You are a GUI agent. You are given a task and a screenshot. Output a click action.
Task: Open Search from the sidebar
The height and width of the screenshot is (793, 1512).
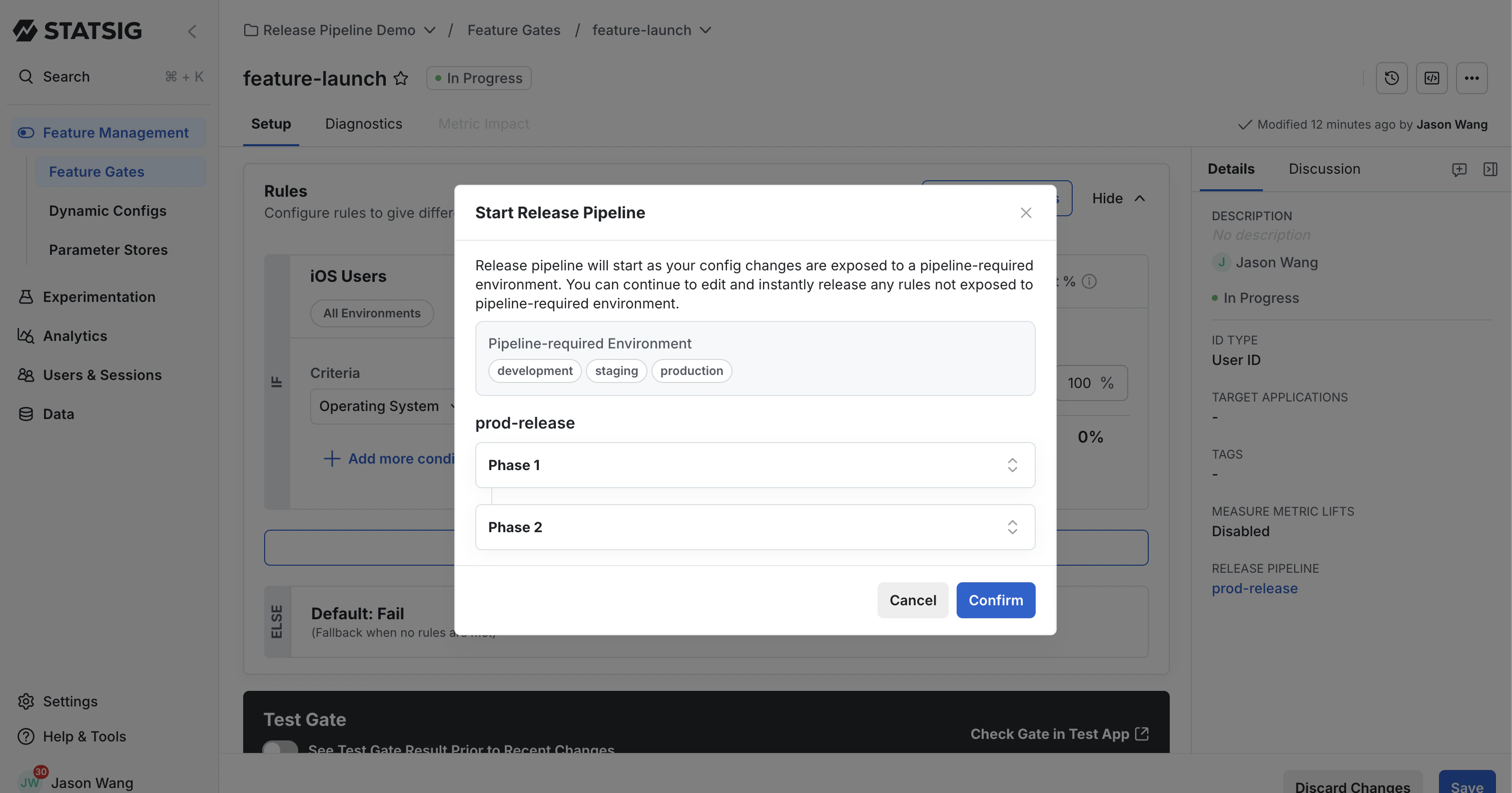click(x=66, y=77)
